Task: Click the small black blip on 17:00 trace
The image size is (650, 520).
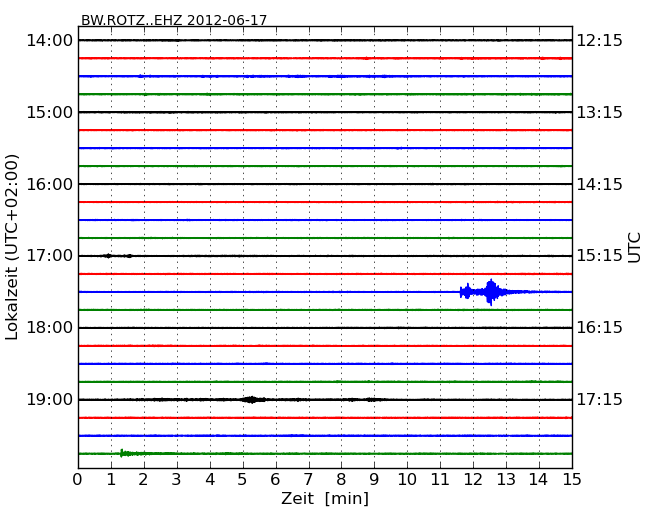Action: 109,256
